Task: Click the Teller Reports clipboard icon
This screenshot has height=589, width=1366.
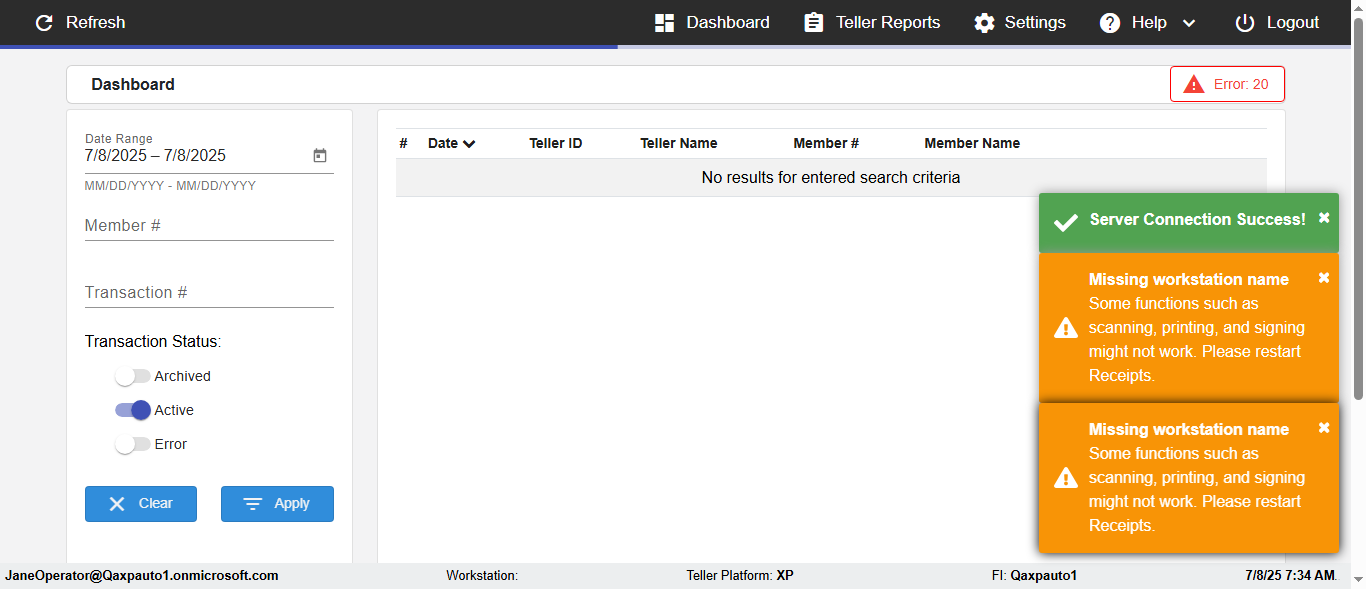Action: (814, 23)
